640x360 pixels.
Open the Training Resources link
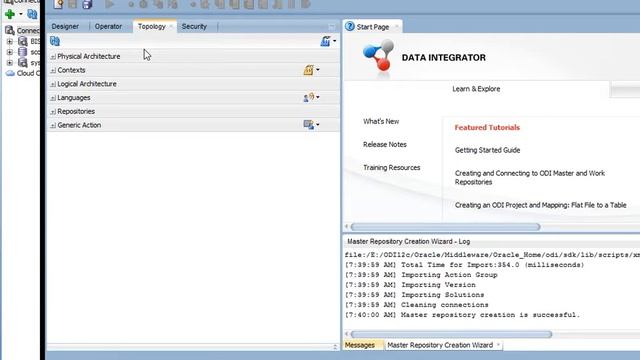[x=391, y=168]
